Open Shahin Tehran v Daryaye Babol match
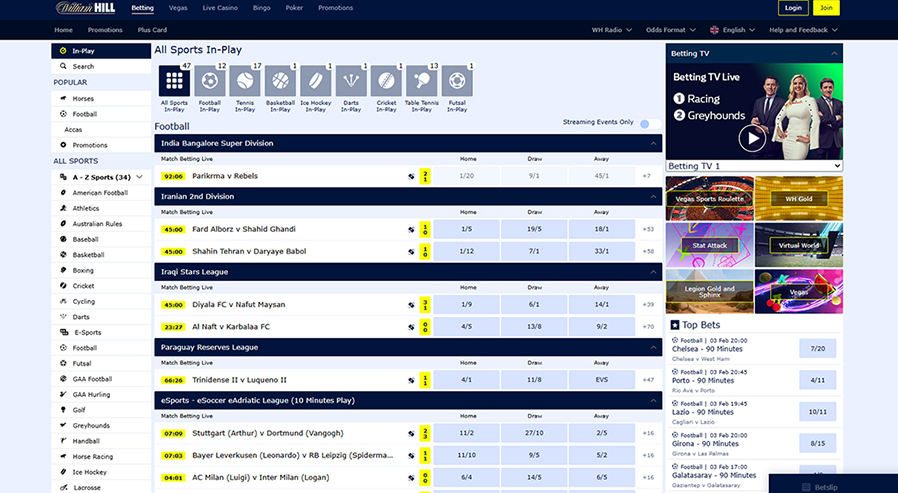 249,251
